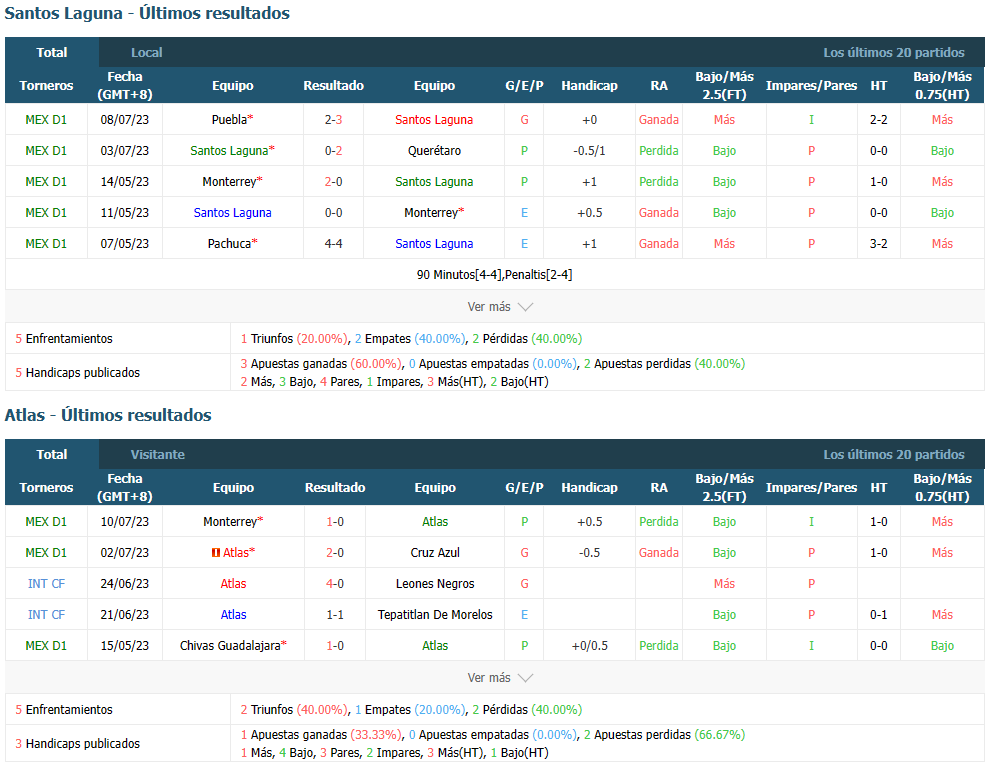
Task: Click Atlas 3 Handicaps publicados label
Action: 78,743
